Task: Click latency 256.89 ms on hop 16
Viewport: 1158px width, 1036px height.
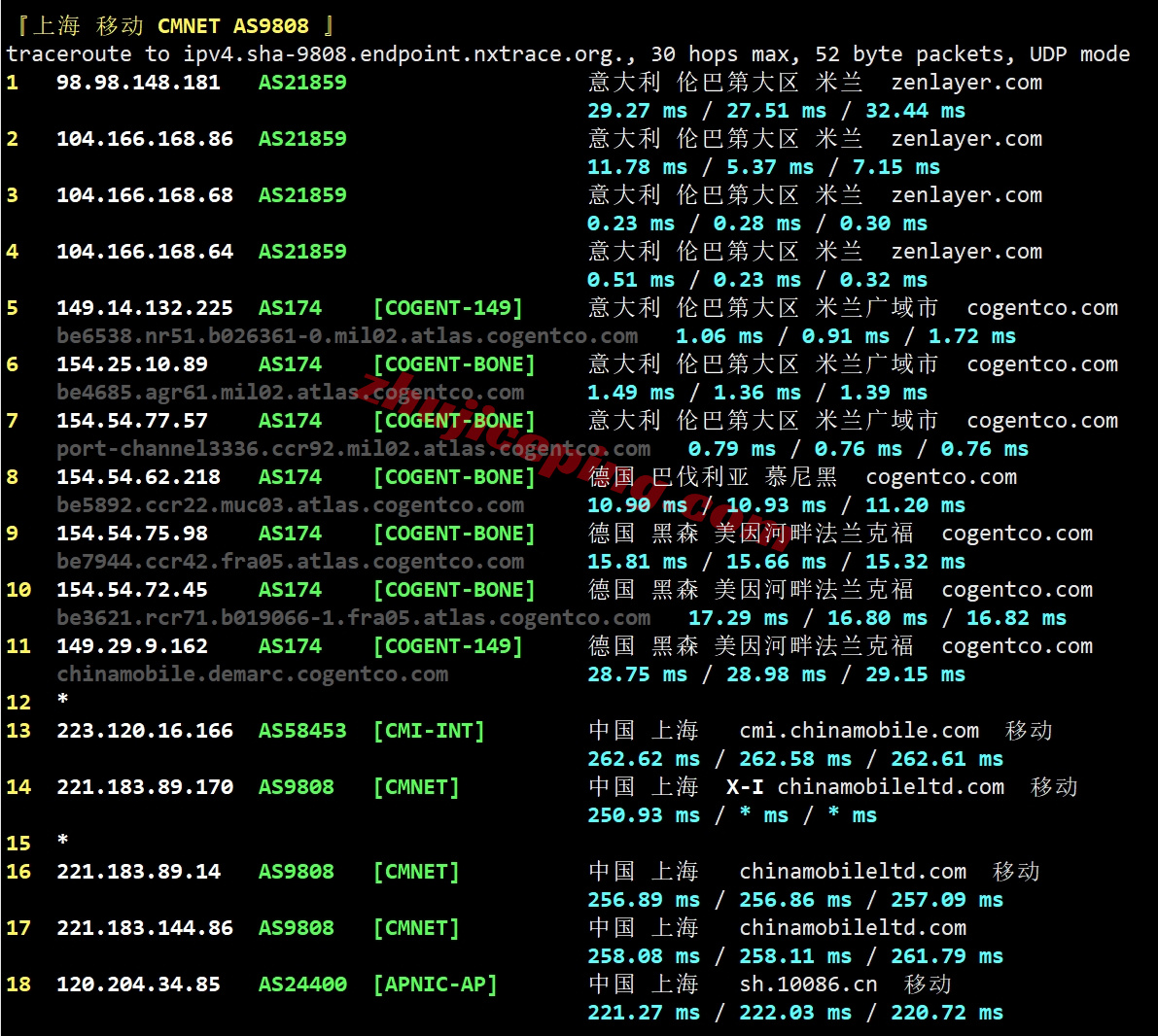Action: [x=644, y=900]
